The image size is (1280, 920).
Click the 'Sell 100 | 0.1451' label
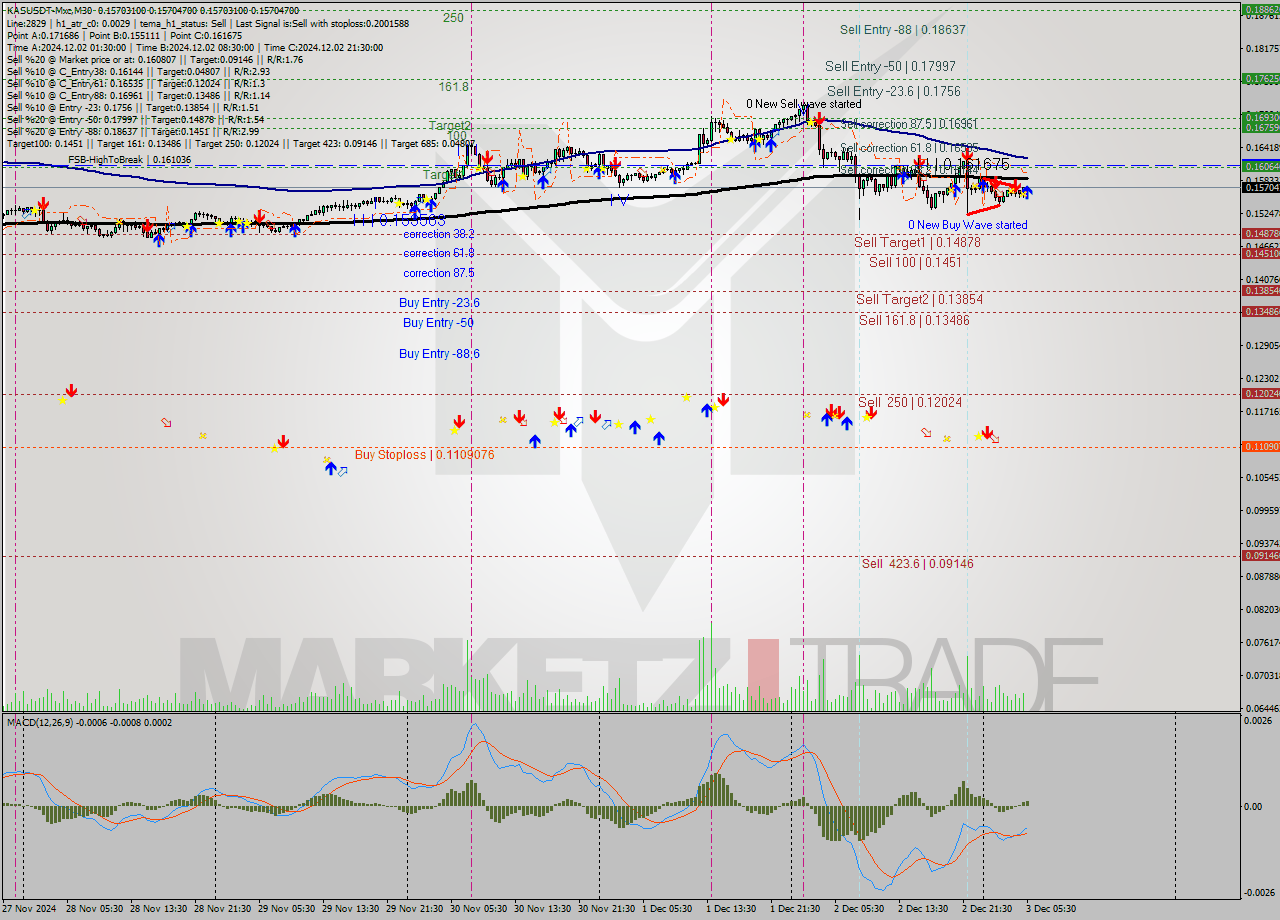click(x=915, y=262)
